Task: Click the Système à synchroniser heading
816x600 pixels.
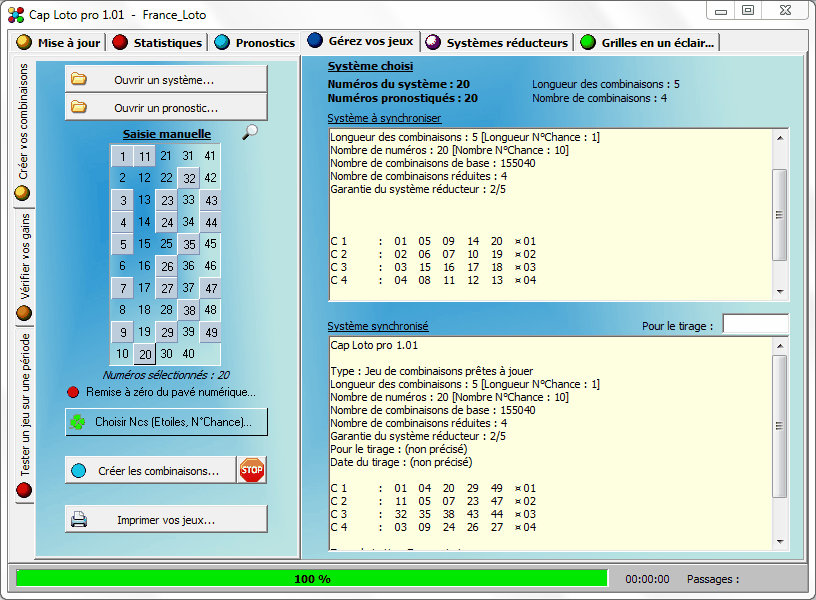Action: tap(384, 118)
